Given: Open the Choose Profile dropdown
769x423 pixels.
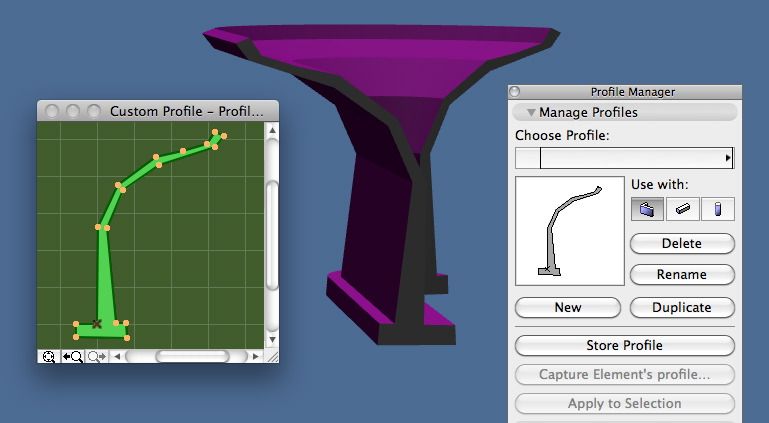Looking at the screenshot, I should [x=624, y=158].
